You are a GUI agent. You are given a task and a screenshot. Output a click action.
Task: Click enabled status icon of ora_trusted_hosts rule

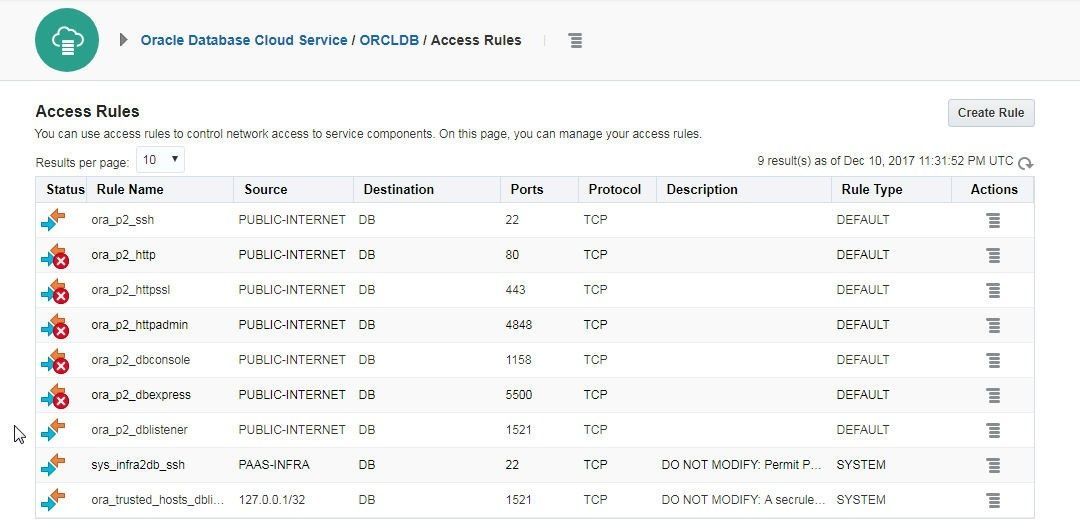[53, 500]
